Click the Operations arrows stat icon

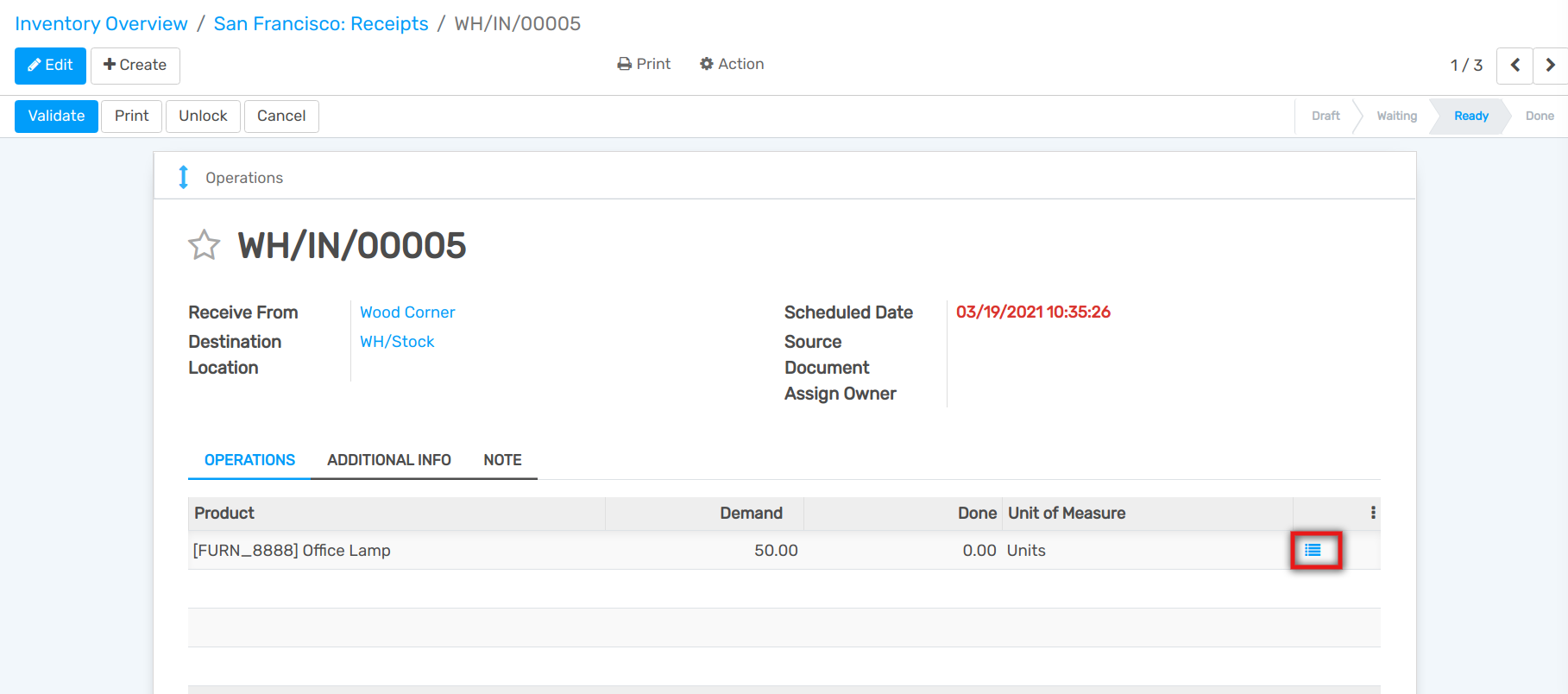click(x=183, y=177)
